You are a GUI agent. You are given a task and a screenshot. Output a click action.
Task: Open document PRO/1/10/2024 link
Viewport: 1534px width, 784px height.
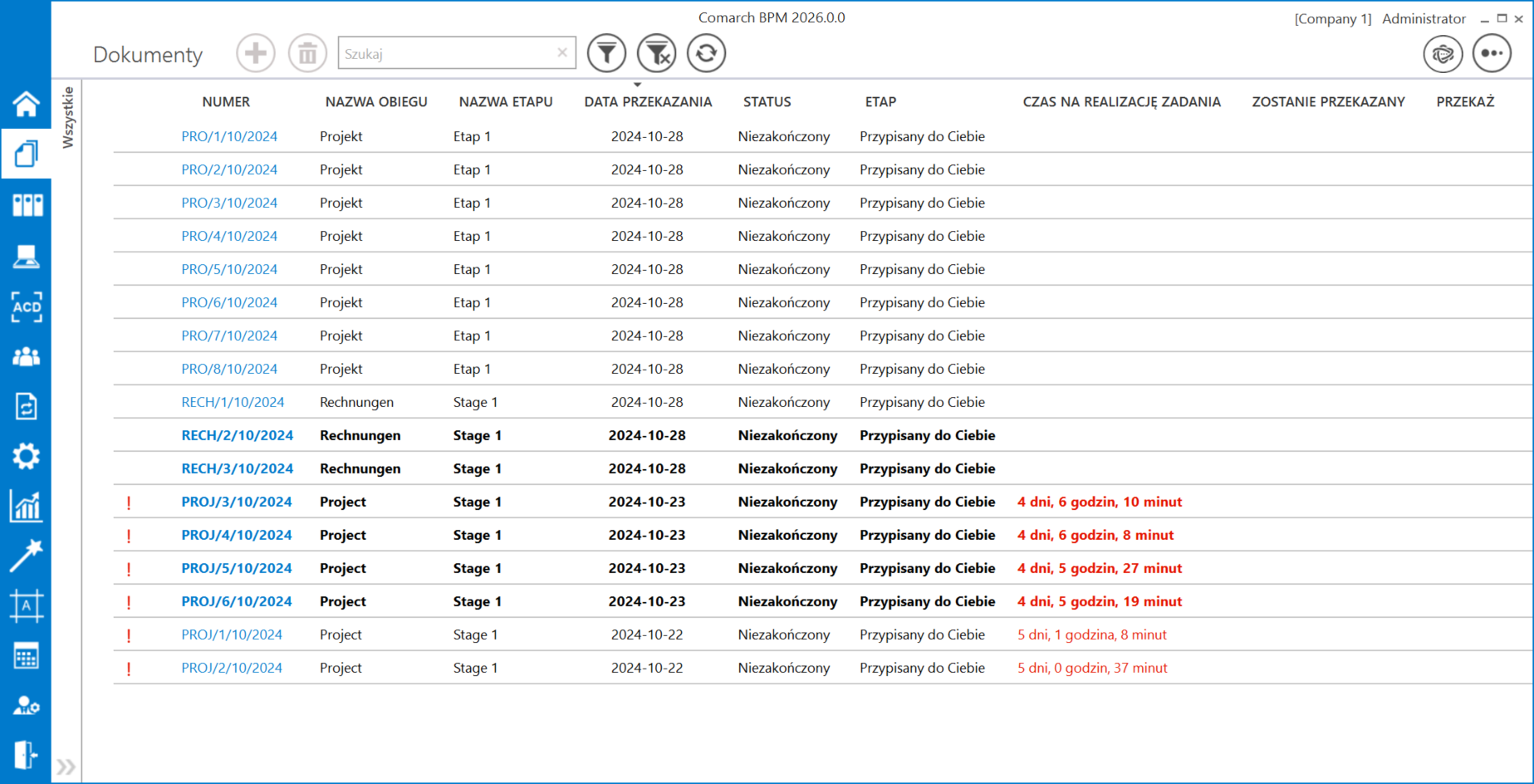coord(229,136)
